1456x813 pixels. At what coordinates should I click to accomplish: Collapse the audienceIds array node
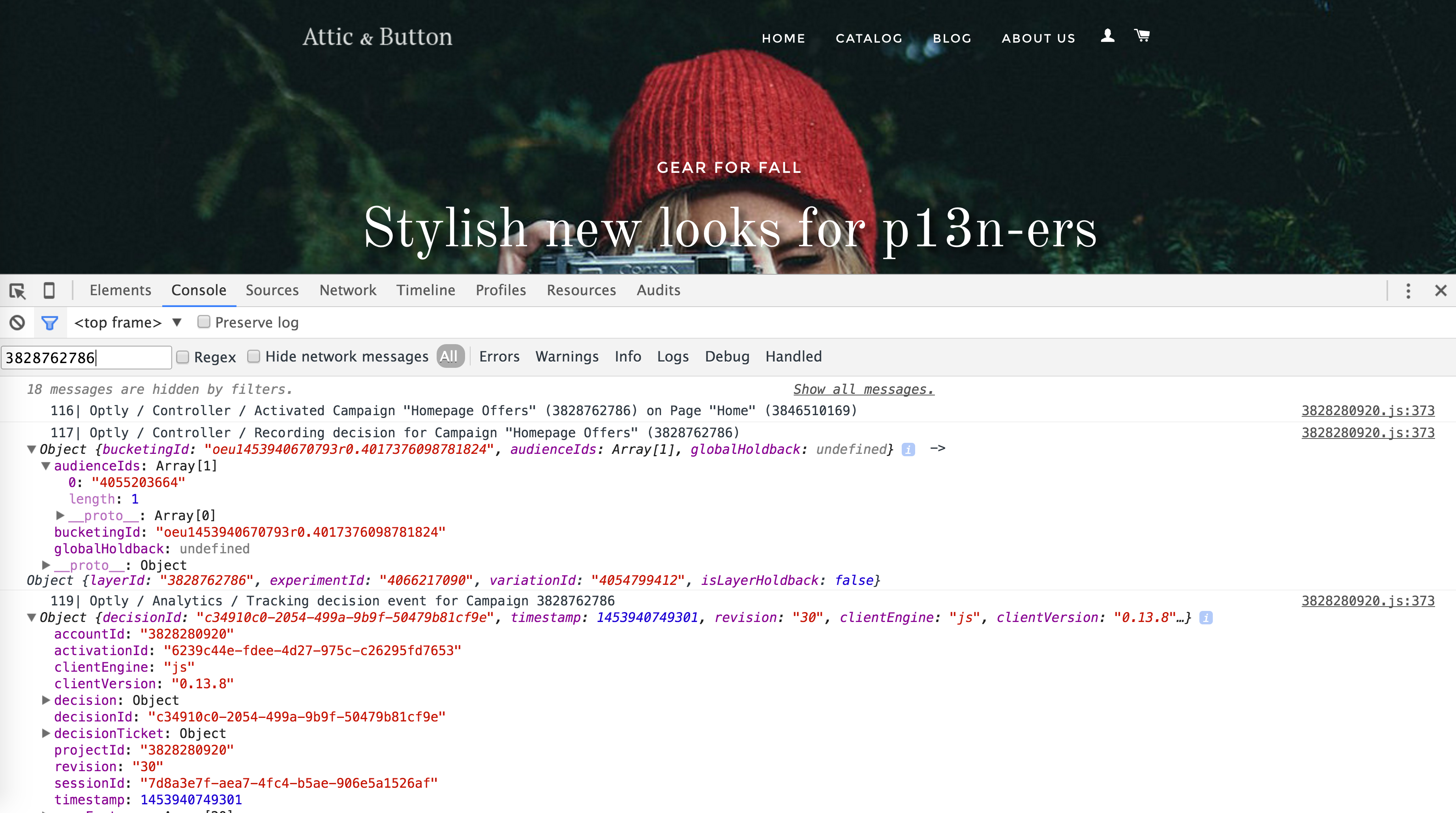point(46,466)
